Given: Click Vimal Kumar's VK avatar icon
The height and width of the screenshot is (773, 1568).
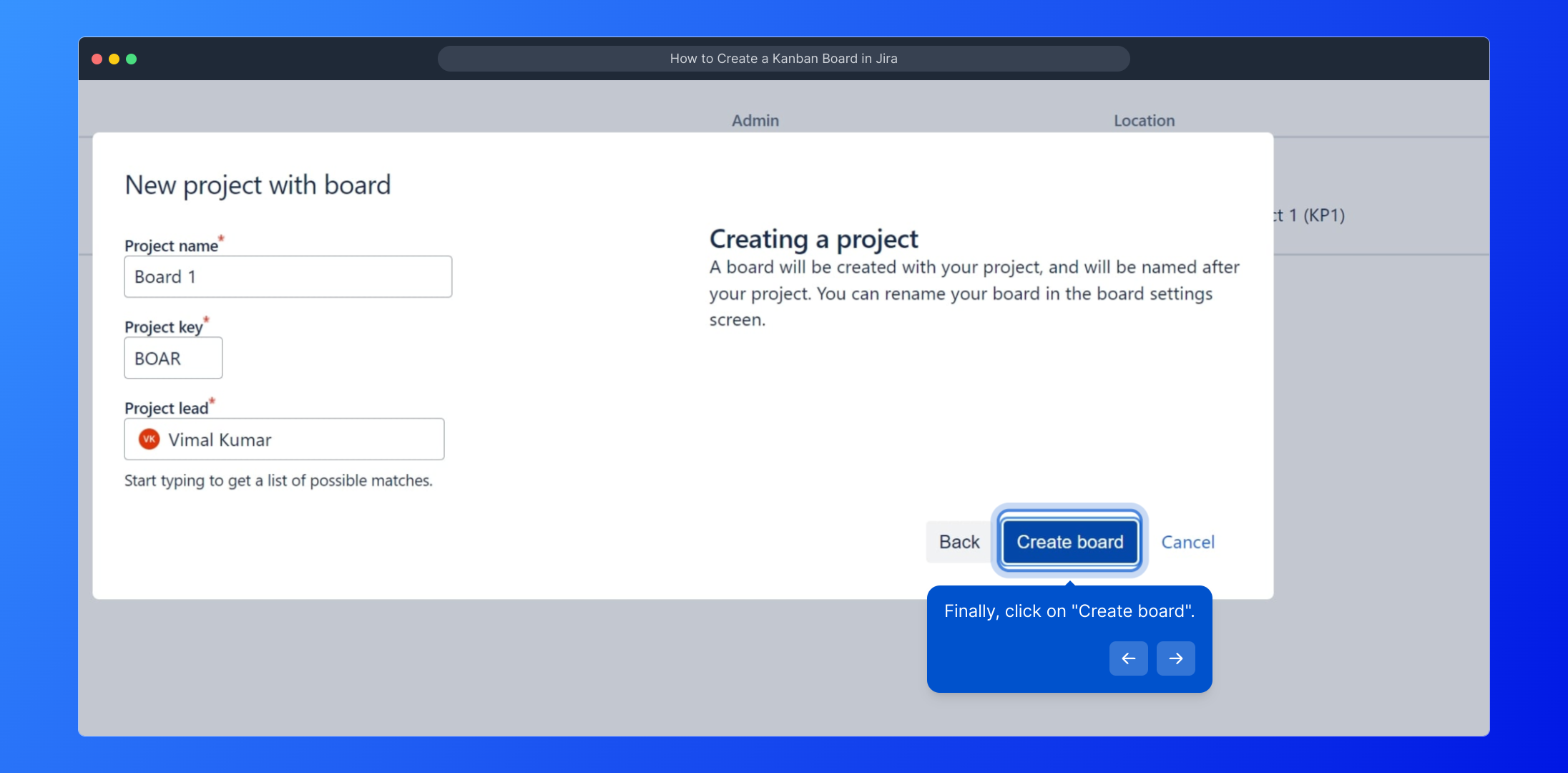Looking at the screenshot, I should (149, 439).
